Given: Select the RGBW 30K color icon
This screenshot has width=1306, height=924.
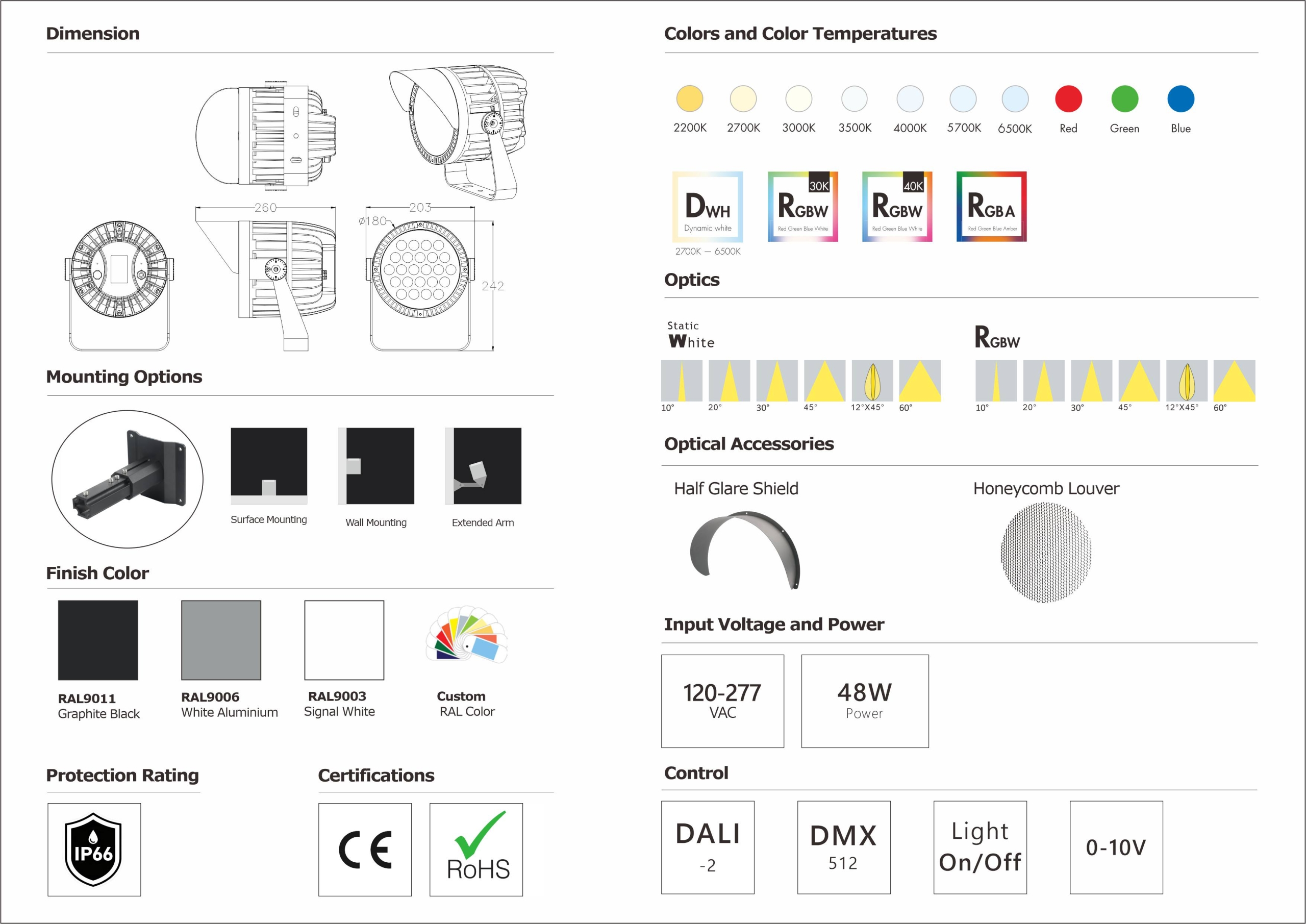Looking at the screenshot, I should click(x=802, y=207).
